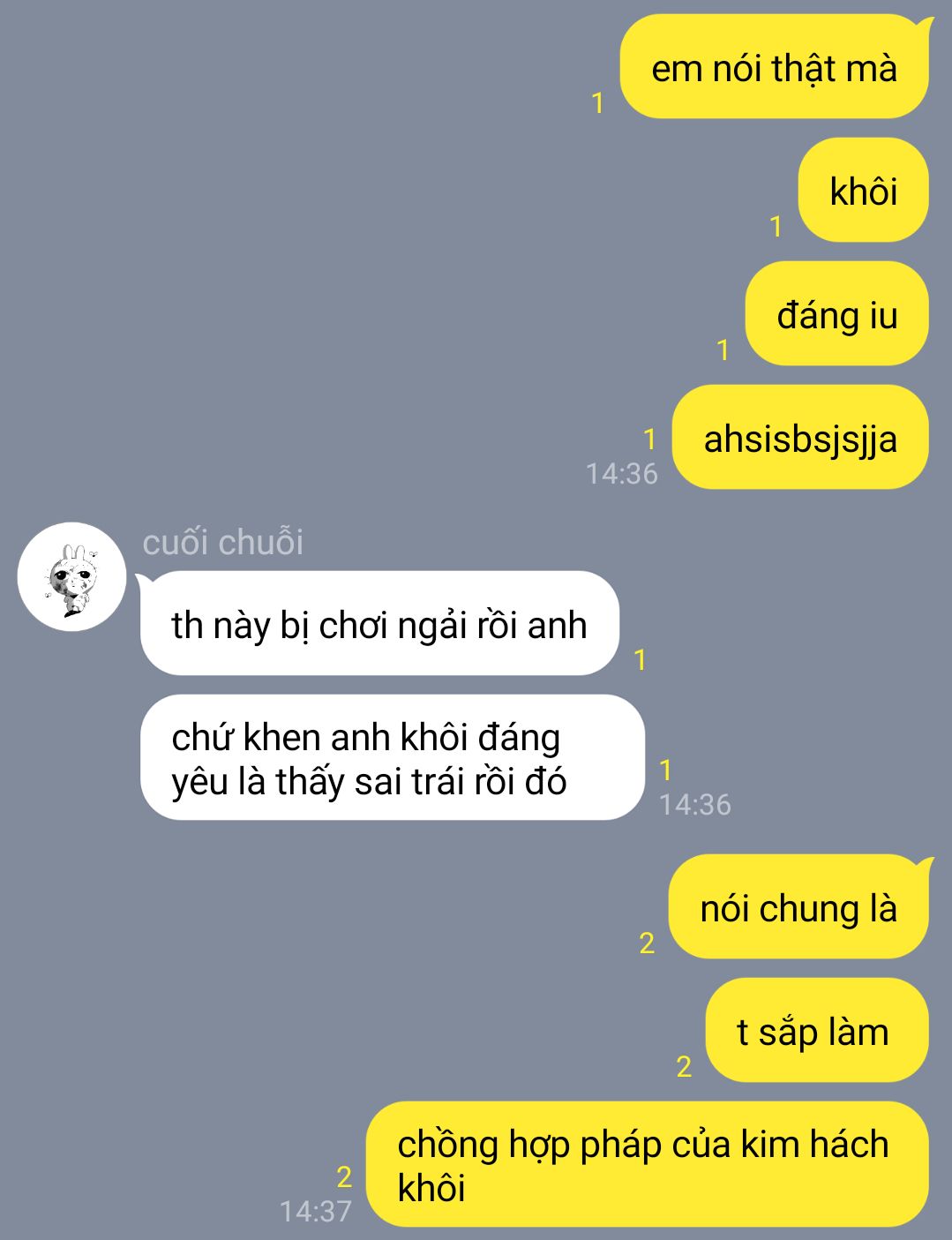Tap the 'chứ khen anh khôi đáng yêu' message
The image size is (952, 1240).
[393, 757]
